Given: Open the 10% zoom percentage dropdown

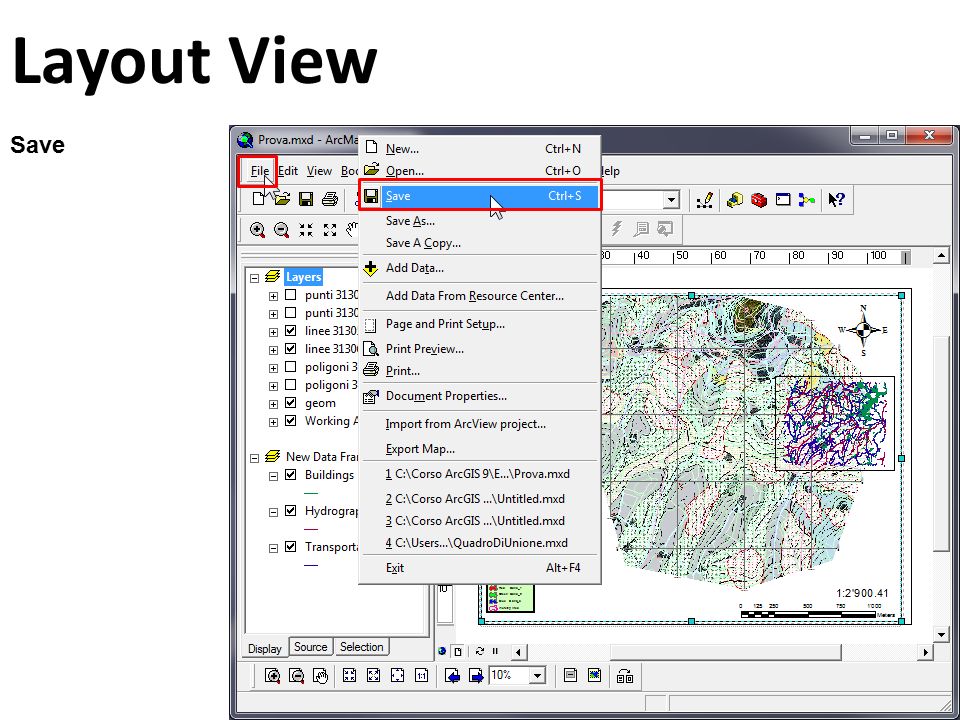Looking at the screenshot, I should point(538,676).
